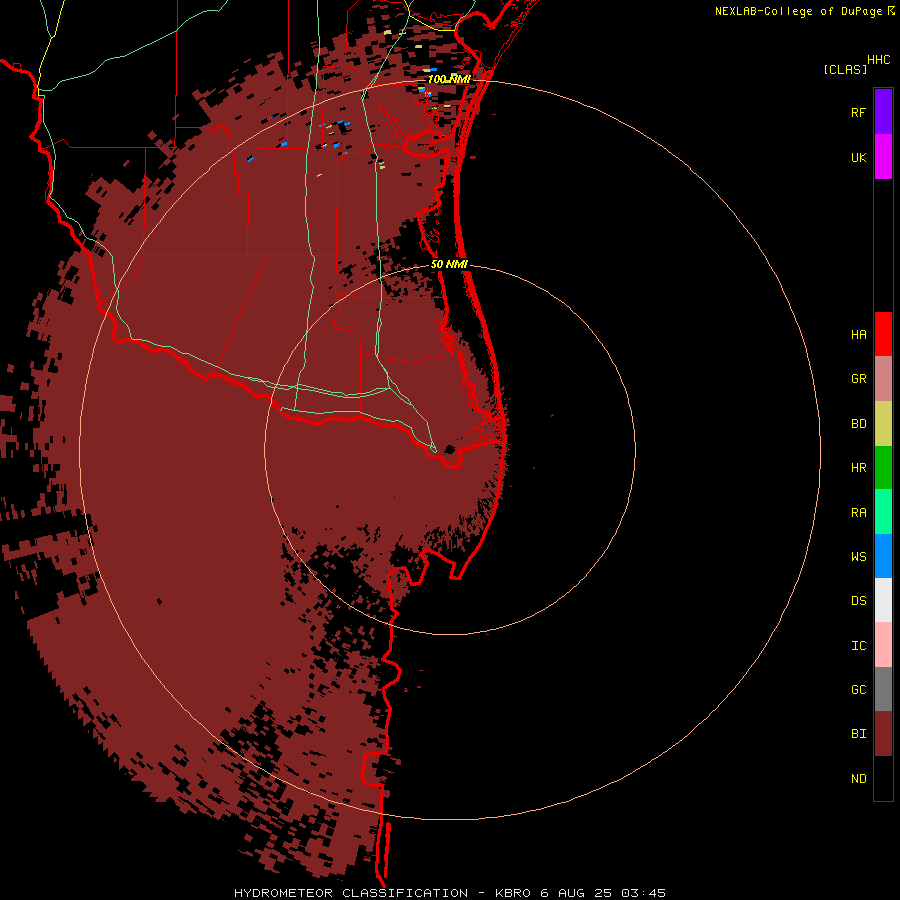Screen dimensions: 900x900
Task: Click the DS legend label
Action: pyautogui.click(x=859, y=601)
